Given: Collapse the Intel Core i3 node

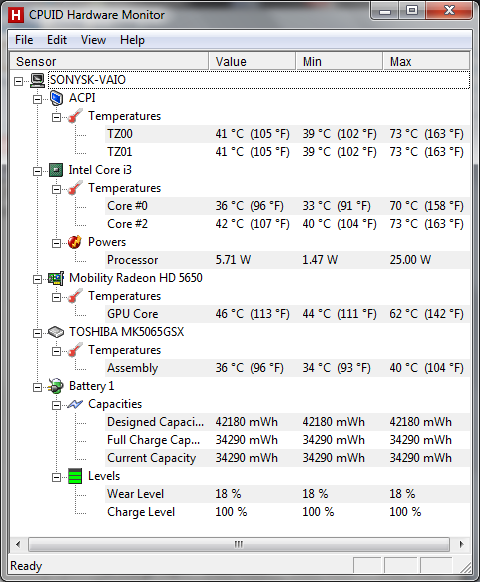Looking at the screenshot, I should click(x=37, y=171).
